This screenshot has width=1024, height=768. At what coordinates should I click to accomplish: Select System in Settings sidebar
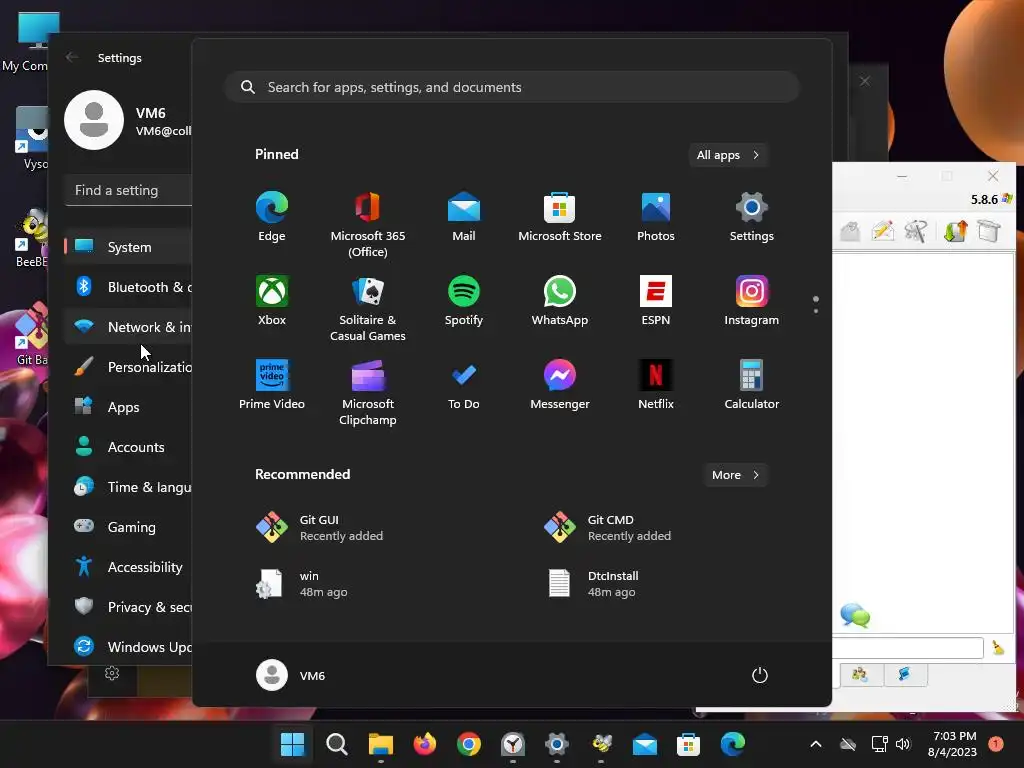coord(129,247)
